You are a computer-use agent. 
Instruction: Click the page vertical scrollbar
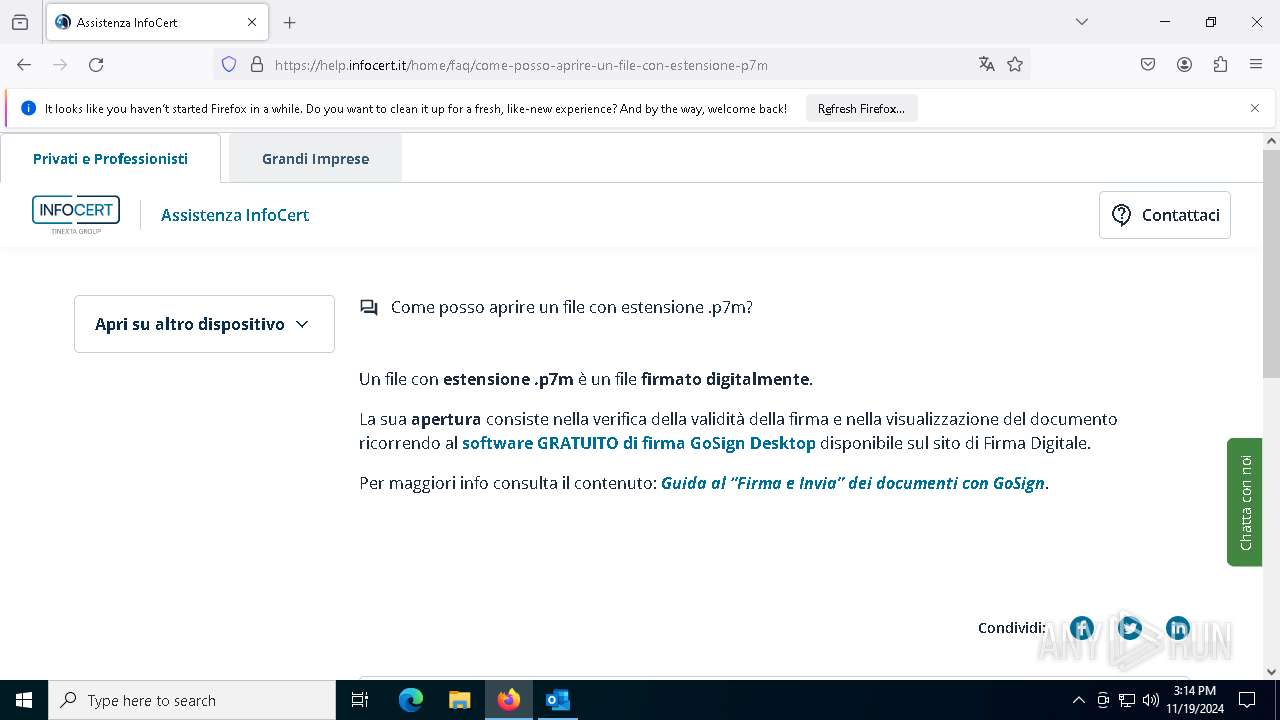click(x=1271, y=264)
